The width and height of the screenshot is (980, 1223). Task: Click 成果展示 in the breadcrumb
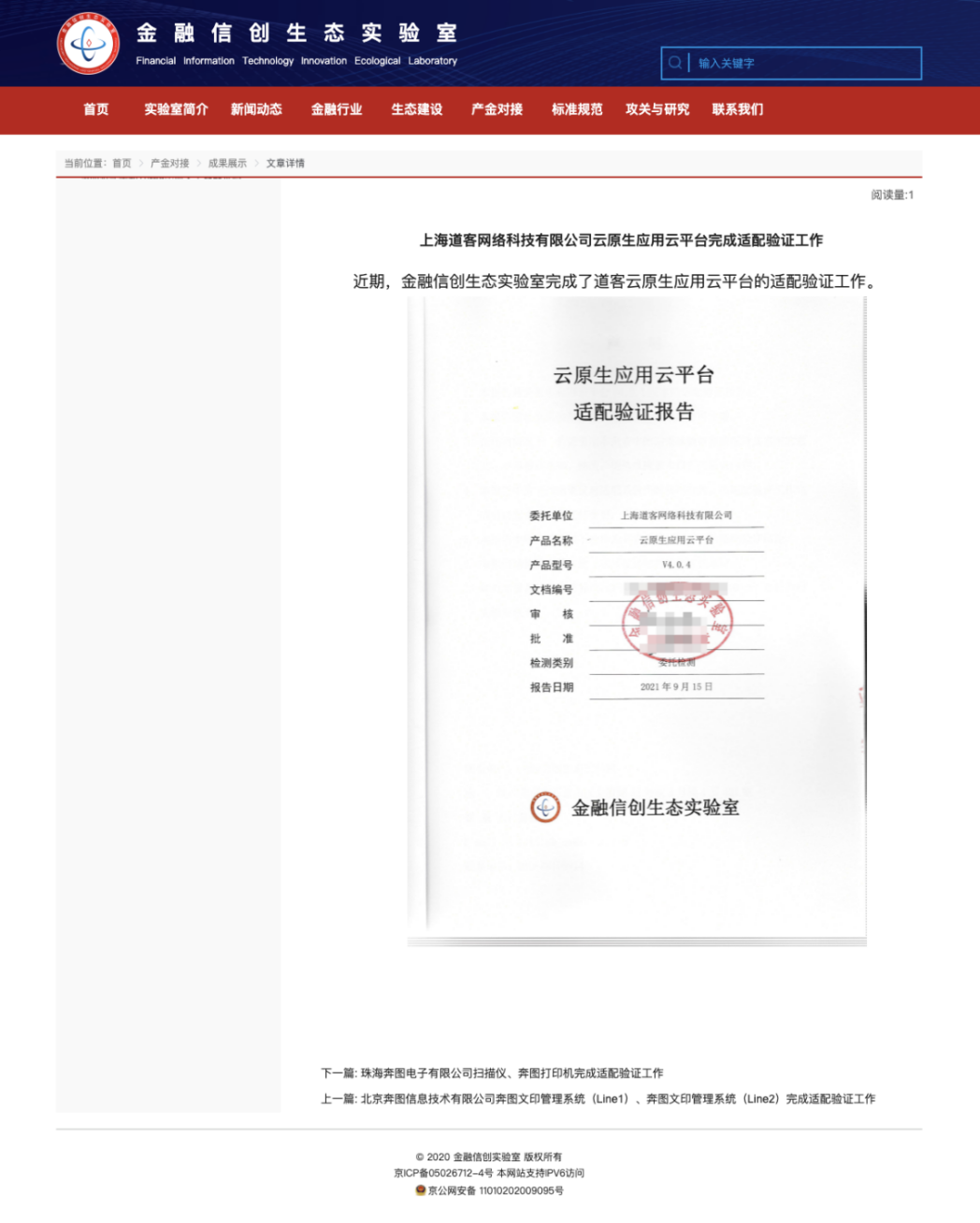pos(227,163)
